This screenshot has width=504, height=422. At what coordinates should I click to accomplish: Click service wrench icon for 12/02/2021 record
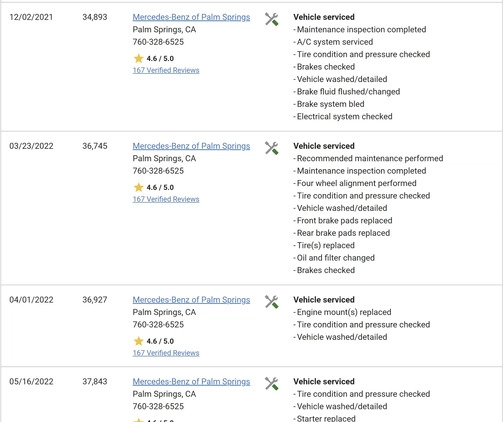click(x=272, y=19)
